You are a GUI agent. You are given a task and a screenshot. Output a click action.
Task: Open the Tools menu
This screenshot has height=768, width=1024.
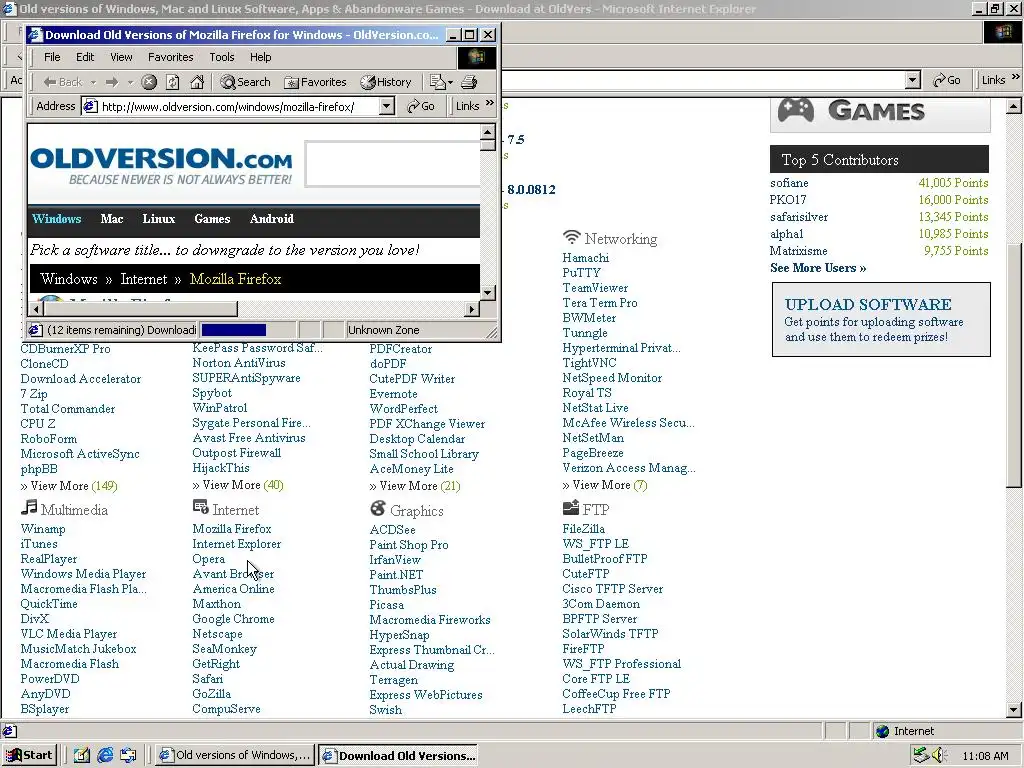tap(221, 57)
